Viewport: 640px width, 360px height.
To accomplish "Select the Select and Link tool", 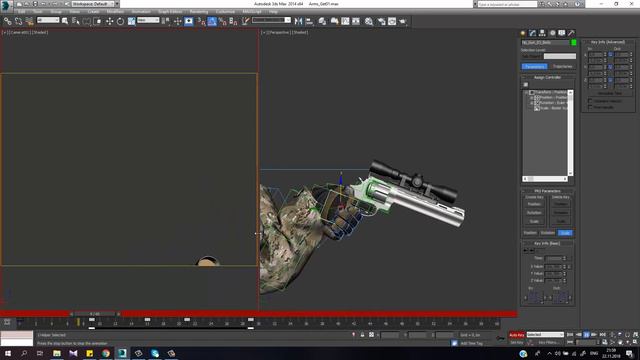I will tap(8, 21).
